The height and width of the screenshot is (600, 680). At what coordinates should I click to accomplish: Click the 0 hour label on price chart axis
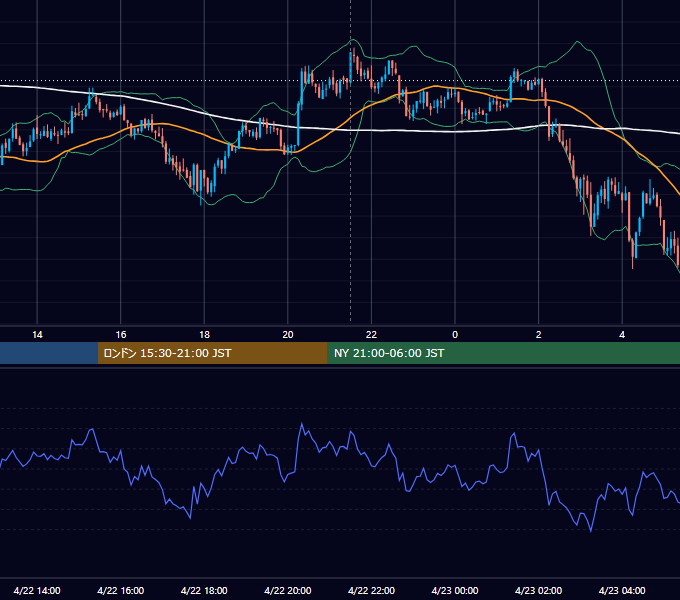point(455,335)
